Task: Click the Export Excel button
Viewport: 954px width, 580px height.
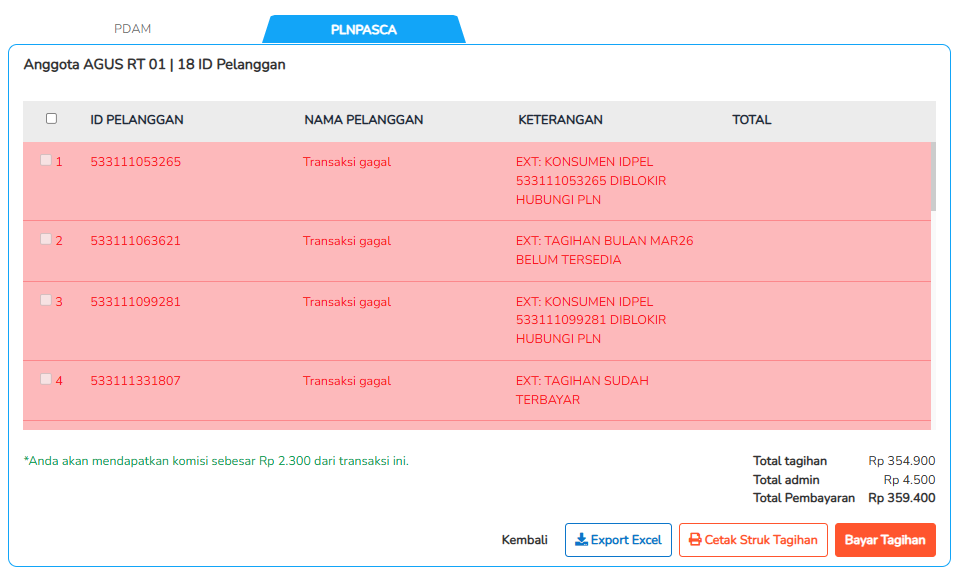Action: (618, 540)
